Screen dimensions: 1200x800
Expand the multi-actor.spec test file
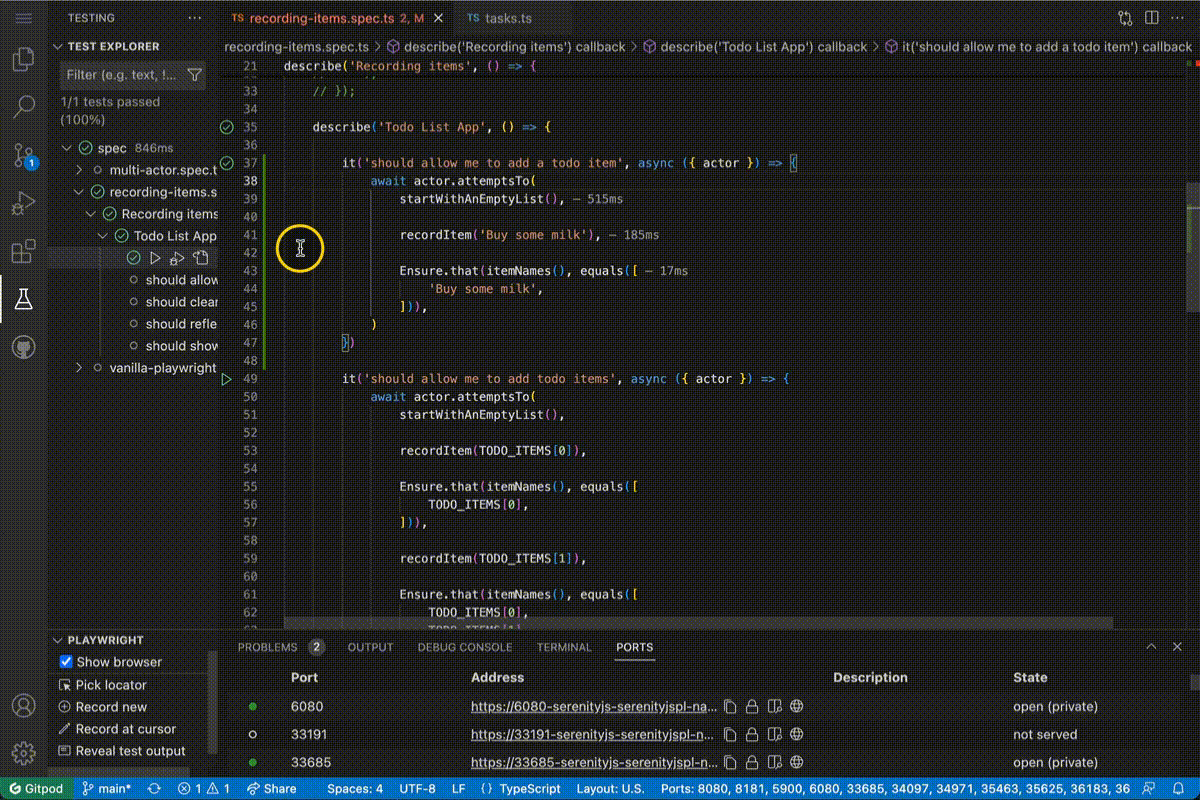(x=79, y=169)
